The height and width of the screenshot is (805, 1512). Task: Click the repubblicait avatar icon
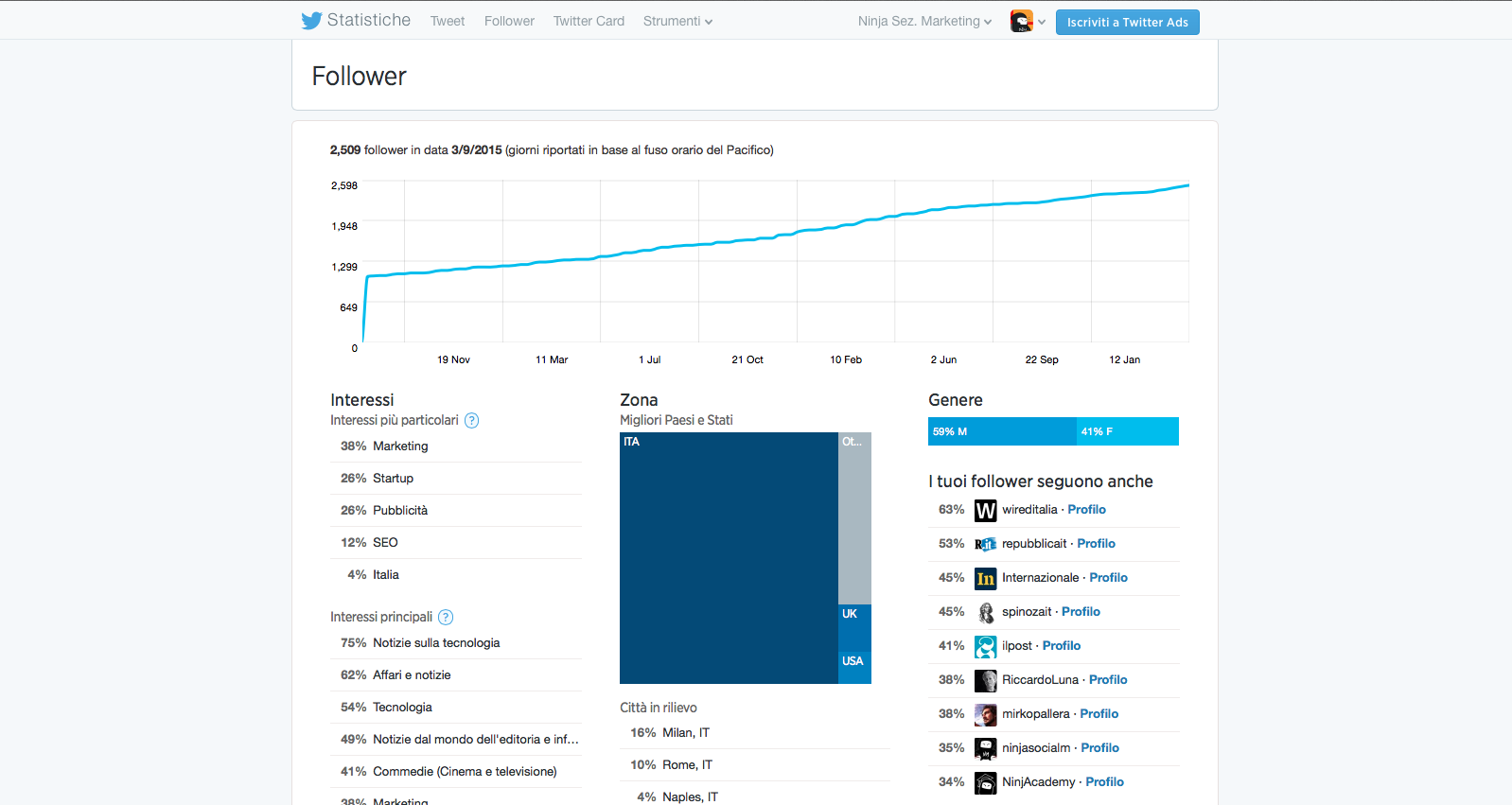(985, 545)
